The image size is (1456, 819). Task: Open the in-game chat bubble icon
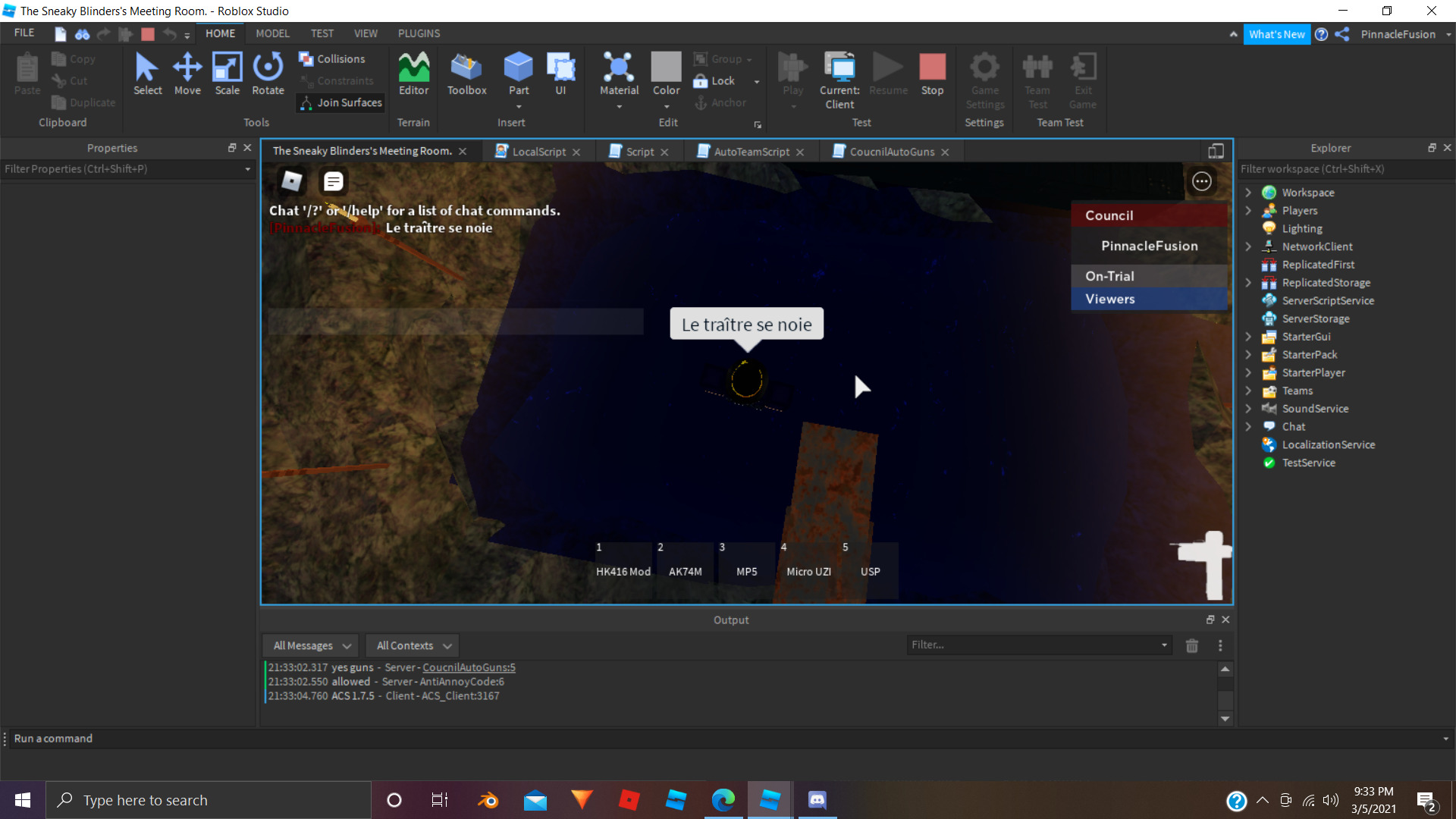coord(333,181)
